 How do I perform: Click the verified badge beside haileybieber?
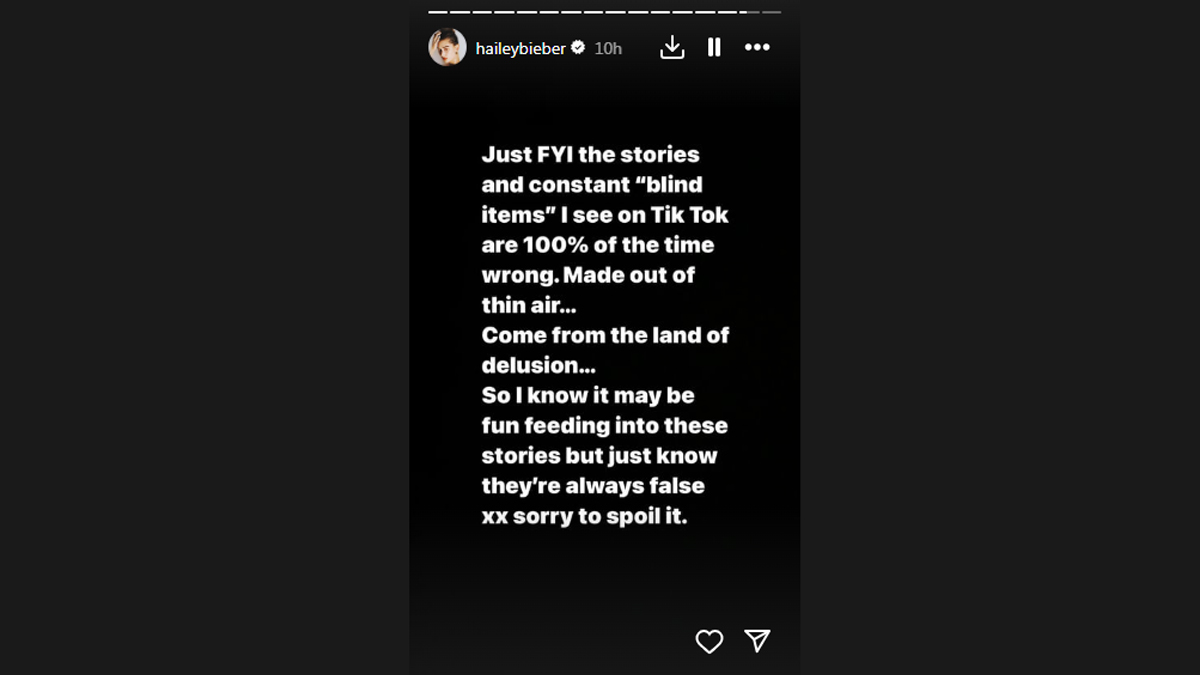578,47
